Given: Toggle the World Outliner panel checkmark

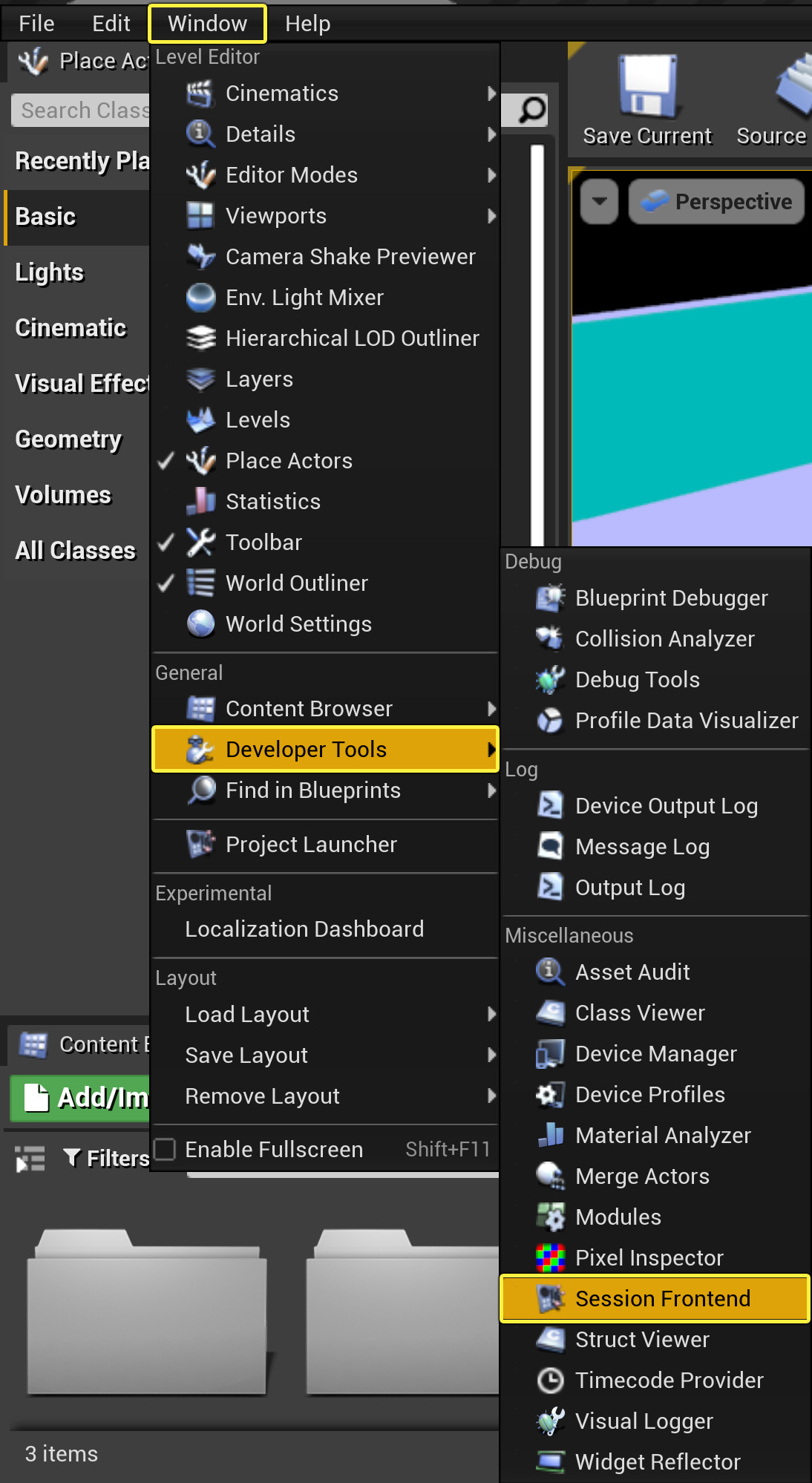Looking at the screenshot, I should click(x=166, y=583).
